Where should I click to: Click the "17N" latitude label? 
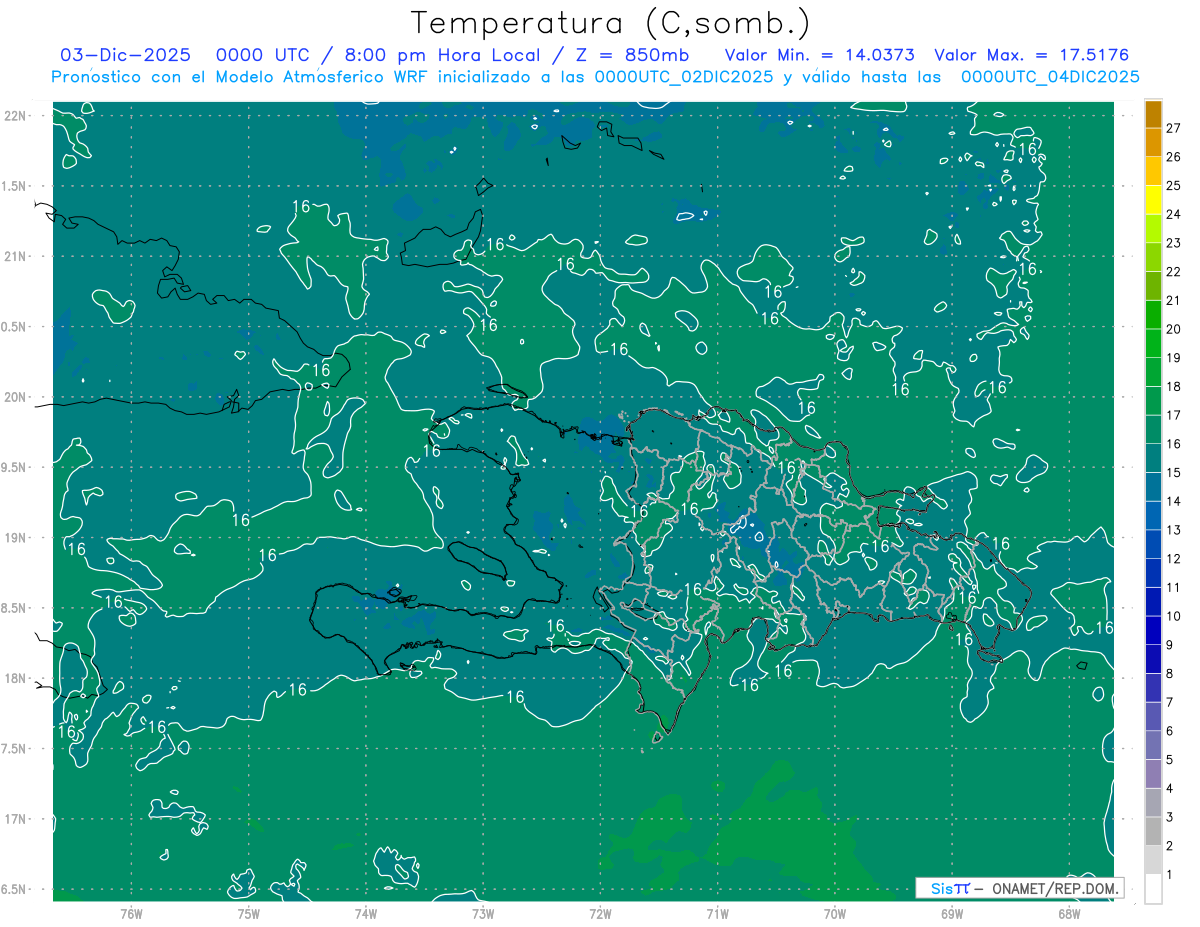point(17,819)
